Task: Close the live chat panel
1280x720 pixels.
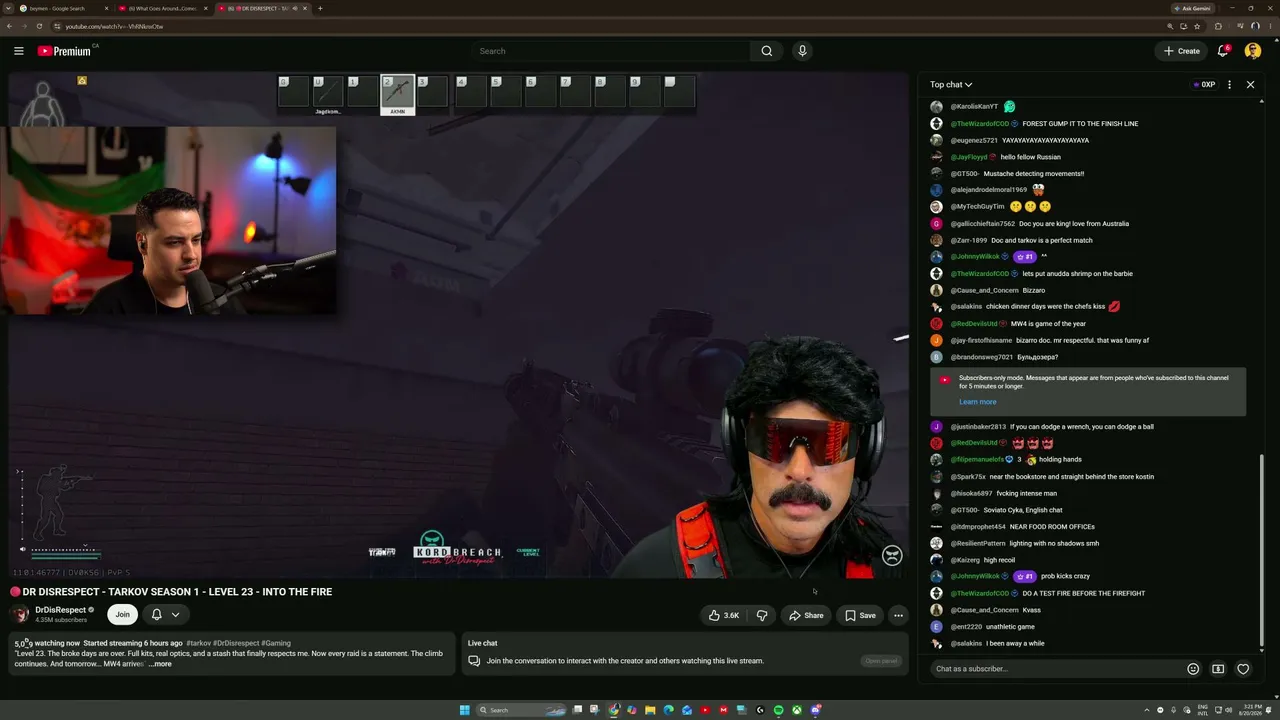Action: [x=1250, y=85]
